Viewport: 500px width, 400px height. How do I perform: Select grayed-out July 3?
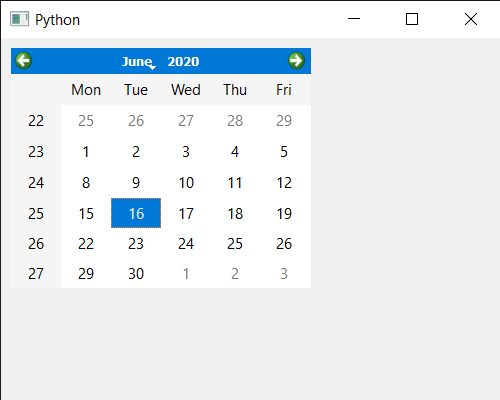click(x=284, y=274)
